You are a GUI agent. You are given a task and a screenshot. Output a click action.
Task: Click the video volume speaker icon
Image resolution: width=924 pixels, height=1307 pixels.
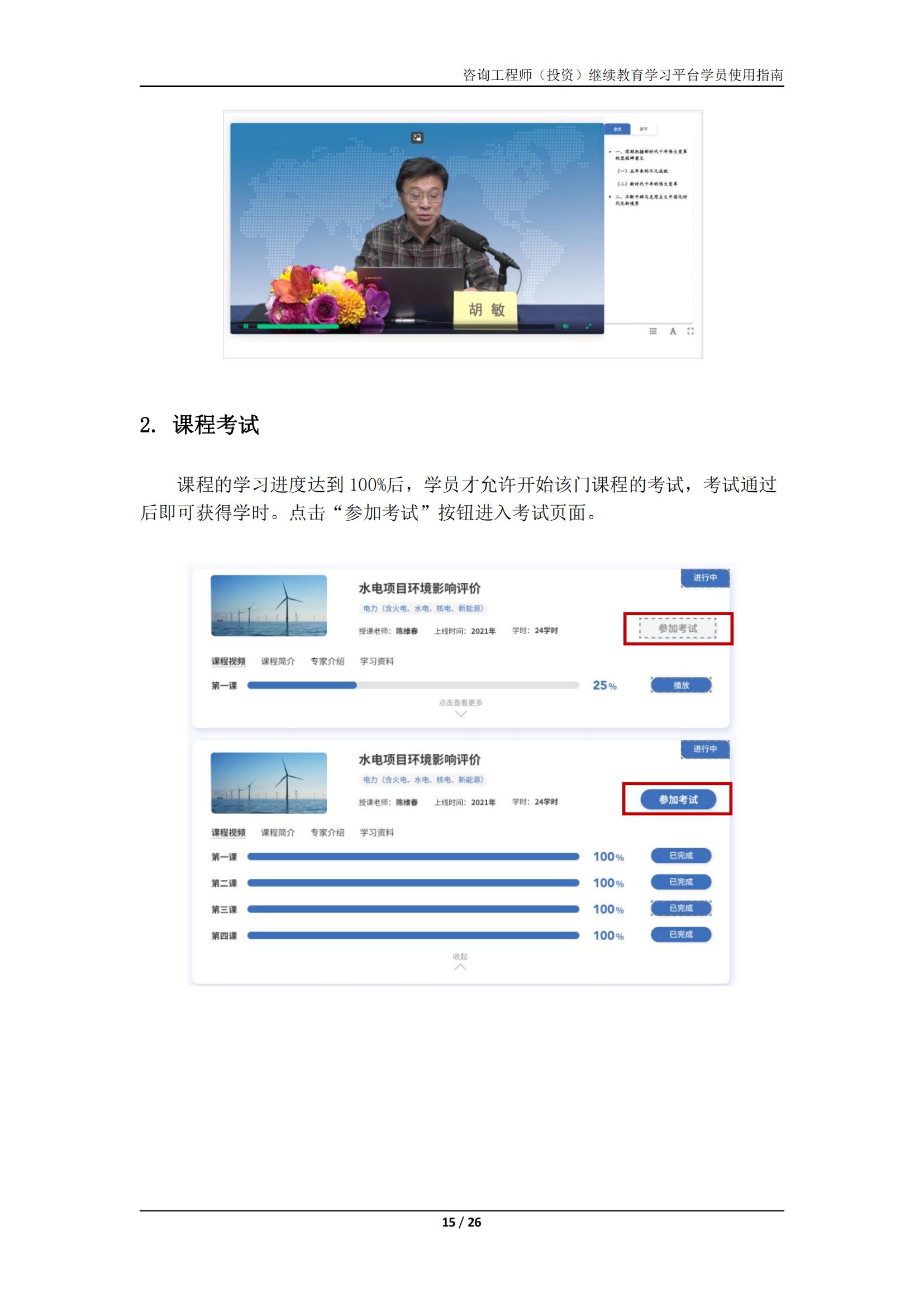click(x=565, y=326)
